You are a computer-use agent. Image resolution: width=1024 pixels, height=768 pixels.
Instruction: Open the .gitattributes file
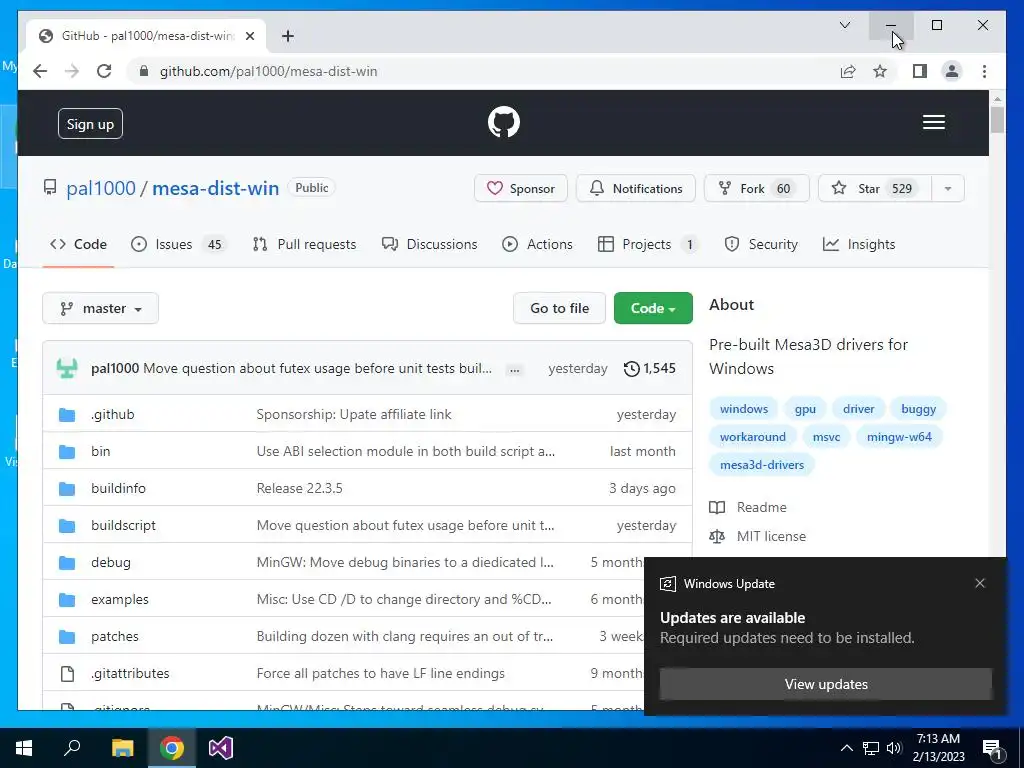[130, 673]
